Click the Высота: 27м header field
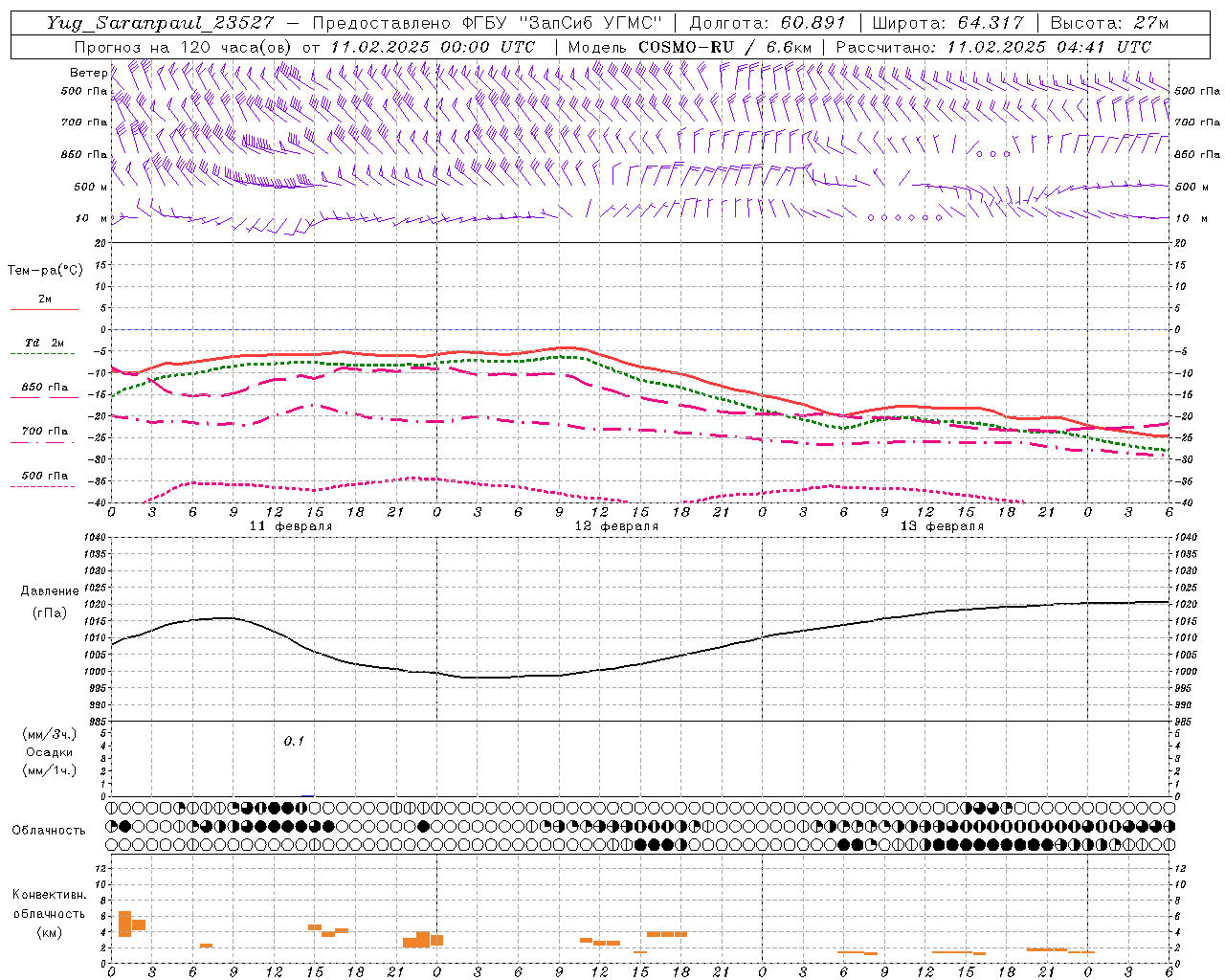This screenshot has width=1225, height=980. [x=1109, y=22]
